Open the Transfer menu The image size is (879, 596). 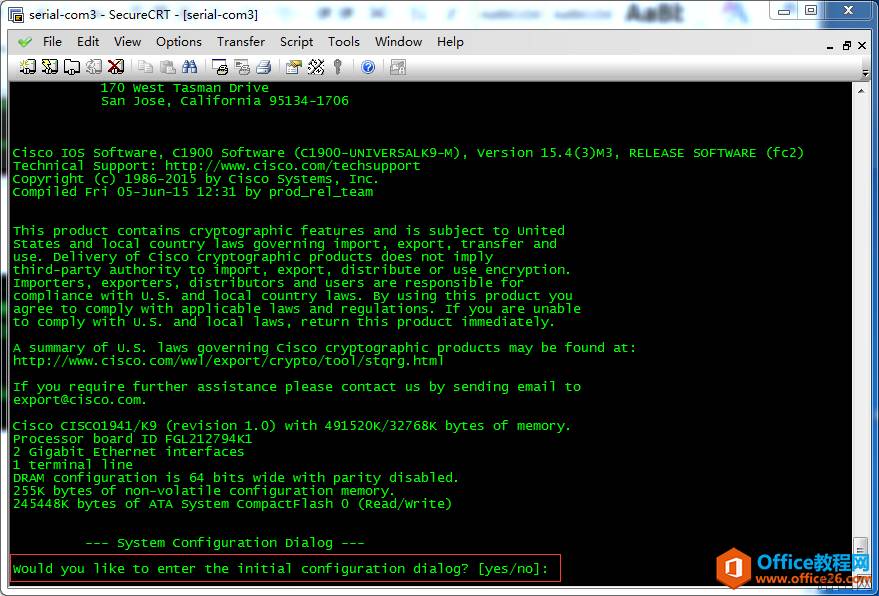coord(241,41)
